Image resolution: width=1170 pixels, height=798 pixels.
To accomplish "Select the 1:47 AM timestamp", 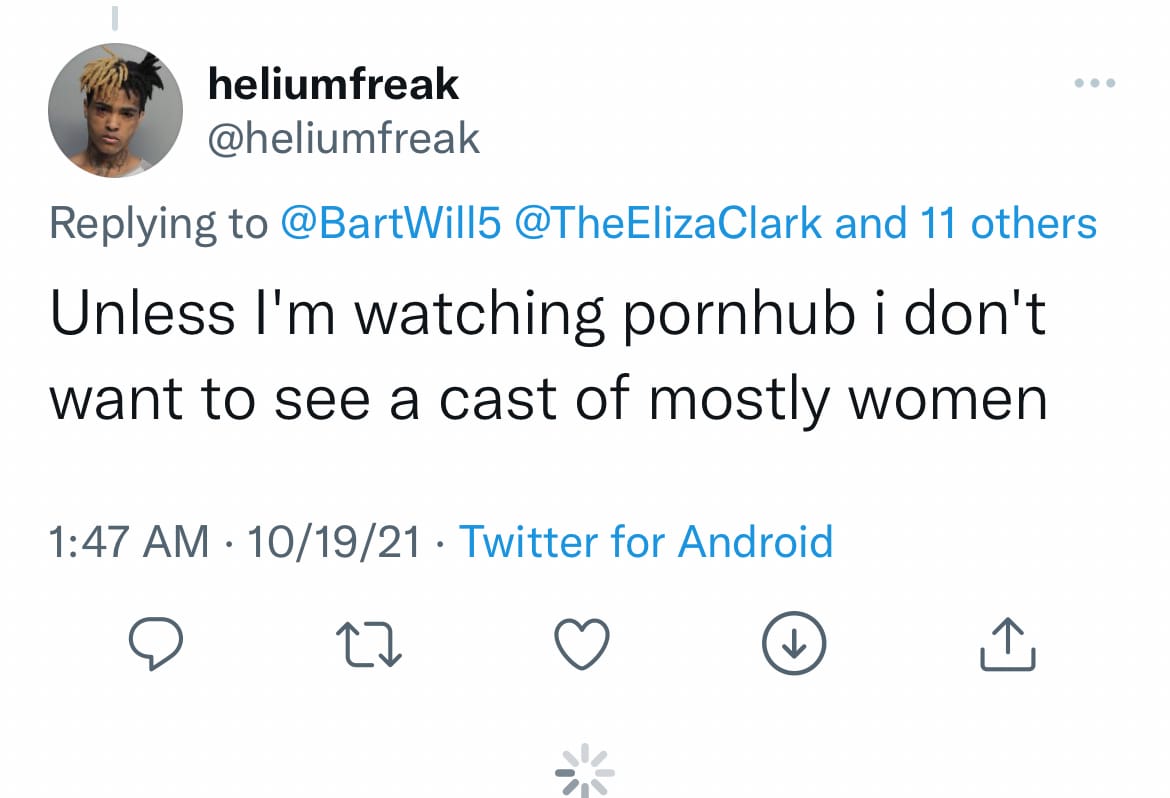I will coord(129,541).
